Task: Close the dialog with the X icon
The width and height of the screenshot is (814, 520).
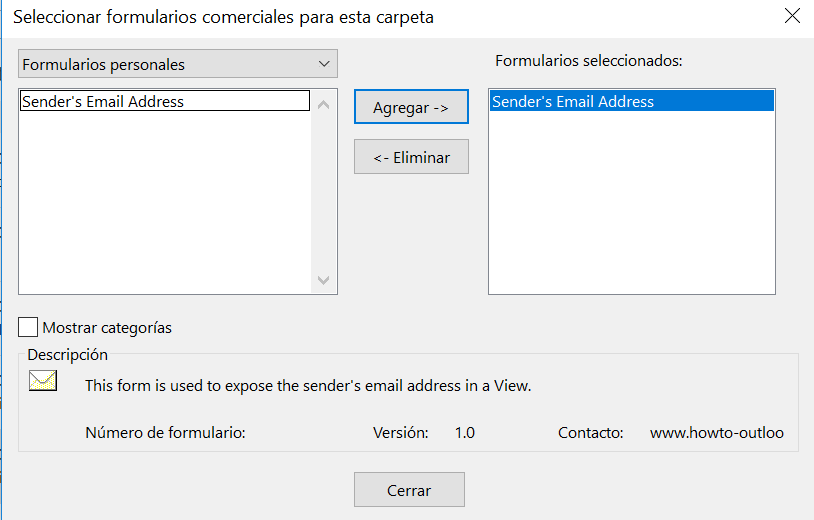Action: [x=792, y=16]
